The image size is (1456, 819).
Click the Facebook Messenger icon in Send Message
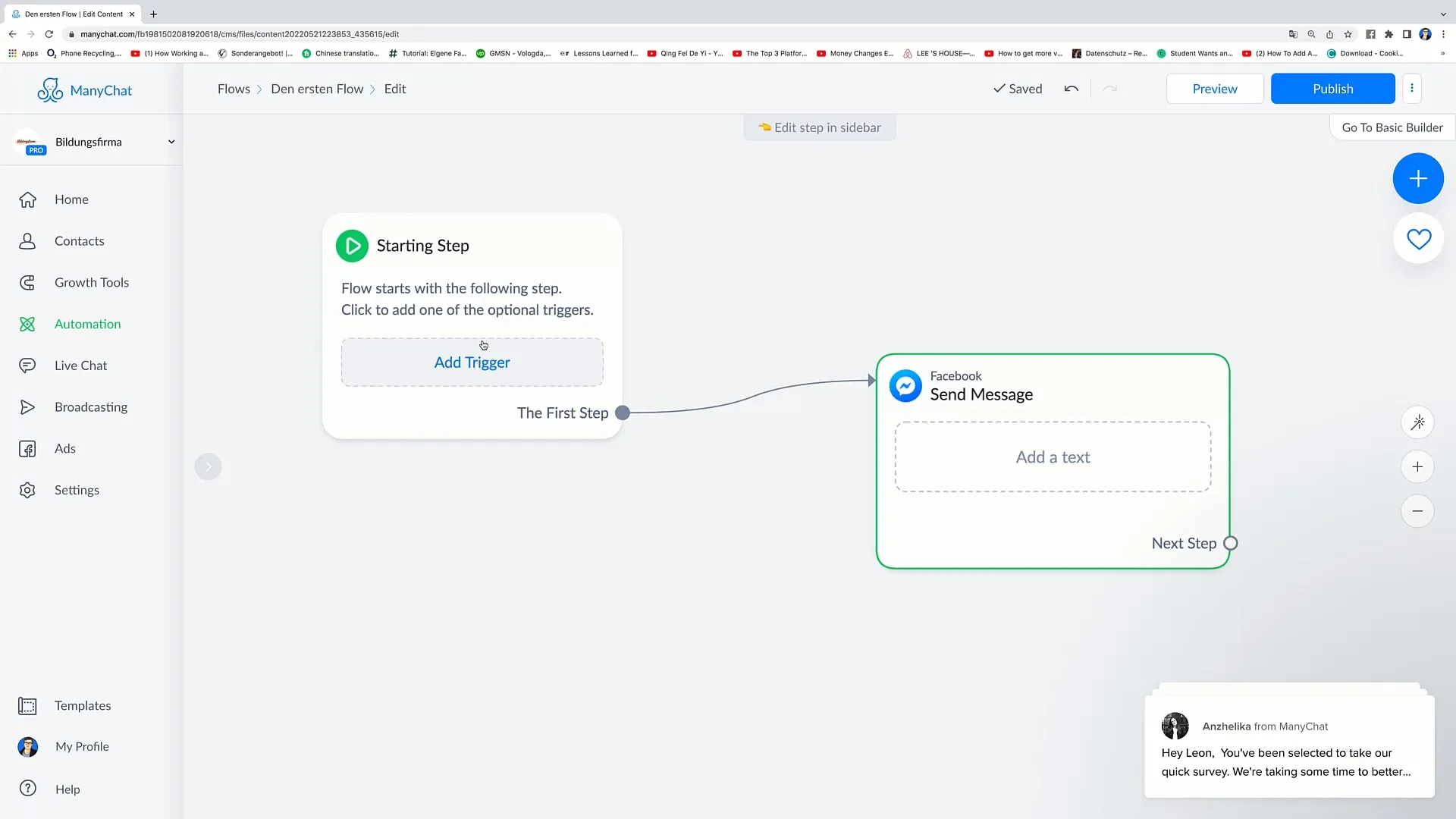point(905,386)
